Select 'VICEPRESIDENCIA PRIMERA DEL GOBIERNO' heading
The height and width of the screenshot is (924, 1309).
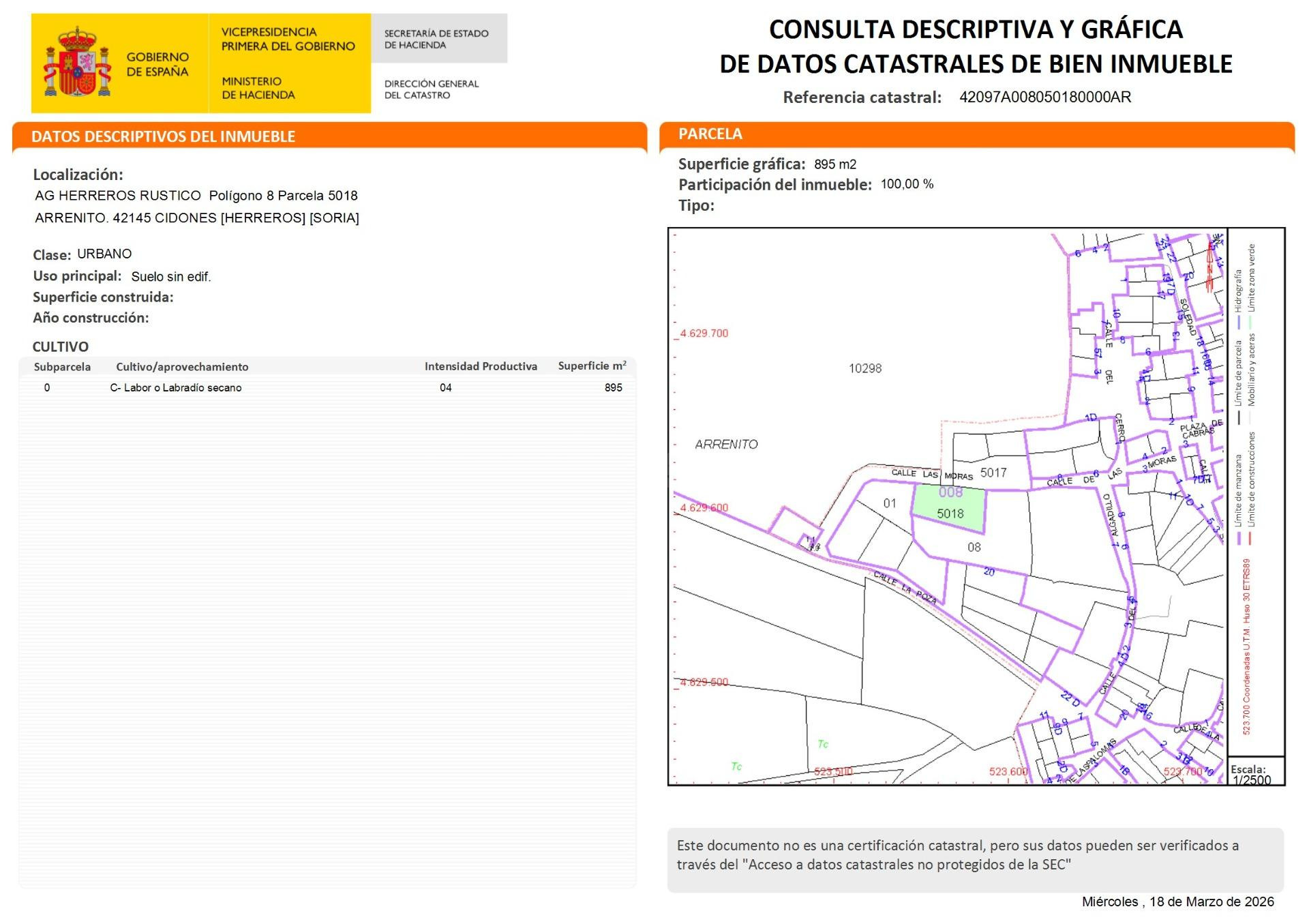pos(288,39)
